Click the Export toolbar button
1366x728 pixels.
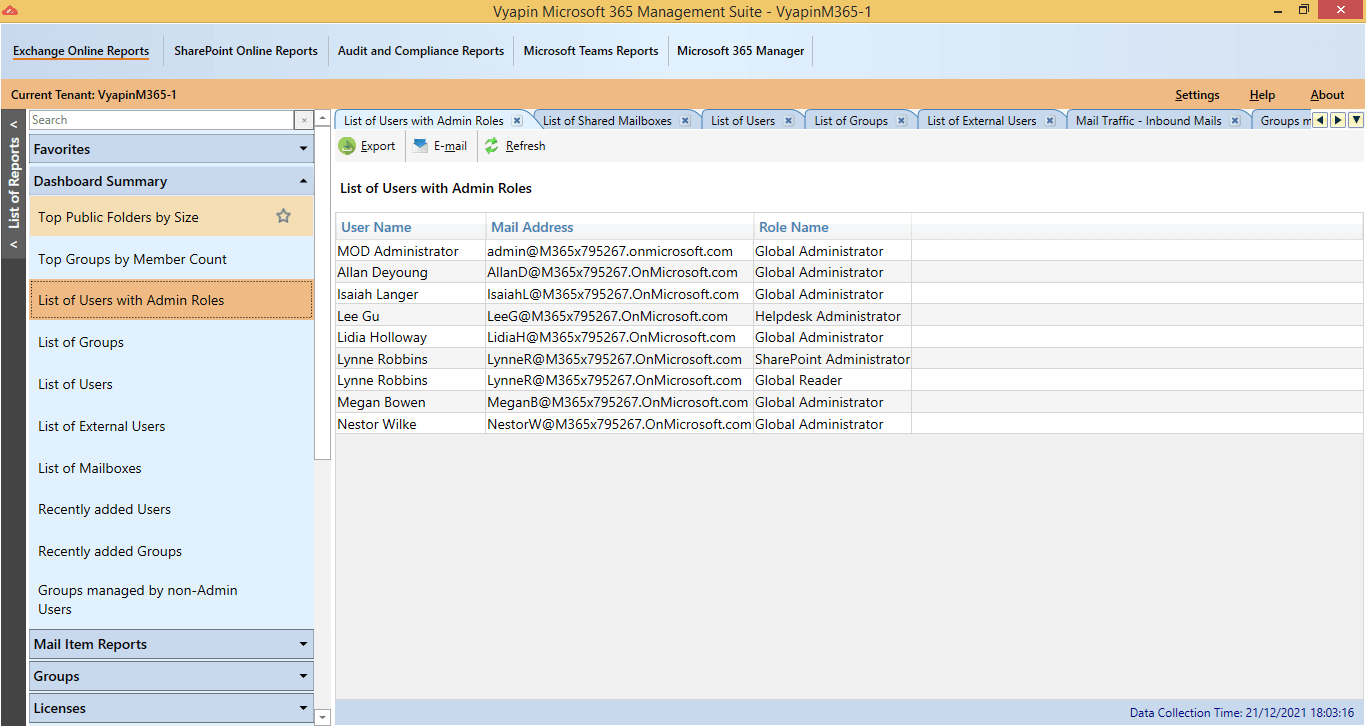(x=367, y=146)
